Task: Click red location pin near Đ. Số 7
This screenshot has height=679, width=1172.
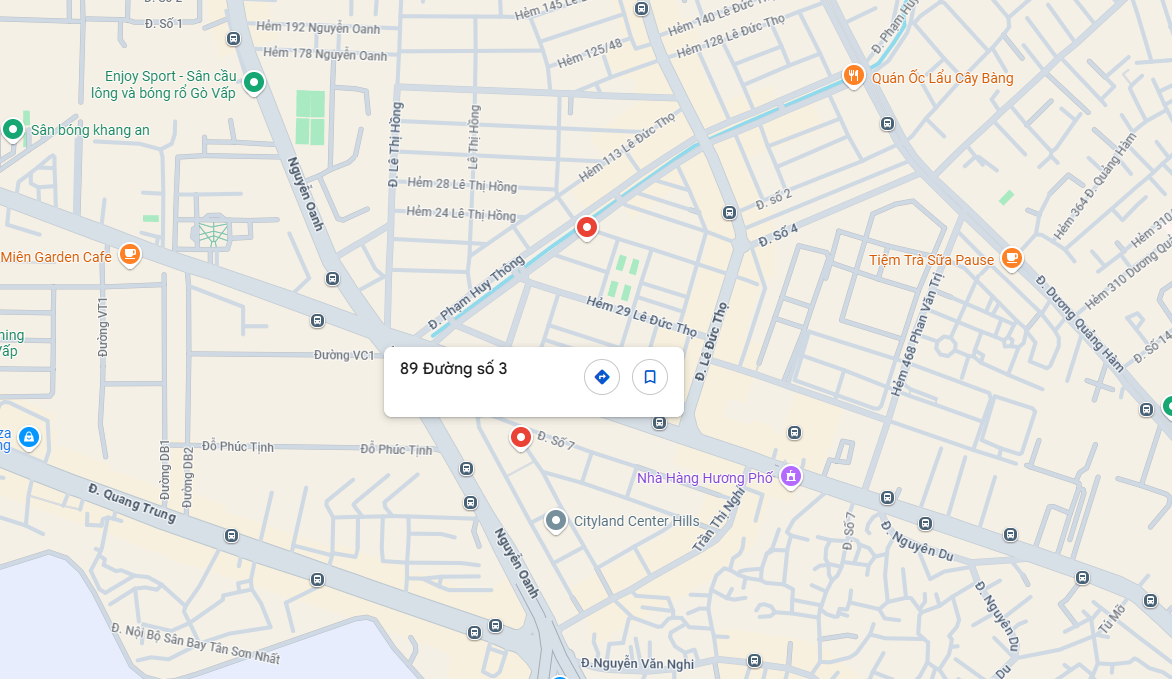Action: [x=521, y=437]
